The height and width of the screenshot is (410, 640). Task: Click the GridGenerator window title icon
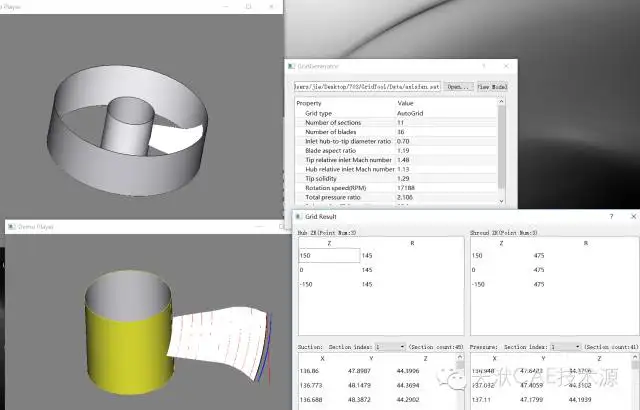pyautogui.click(x=291, y=66)
